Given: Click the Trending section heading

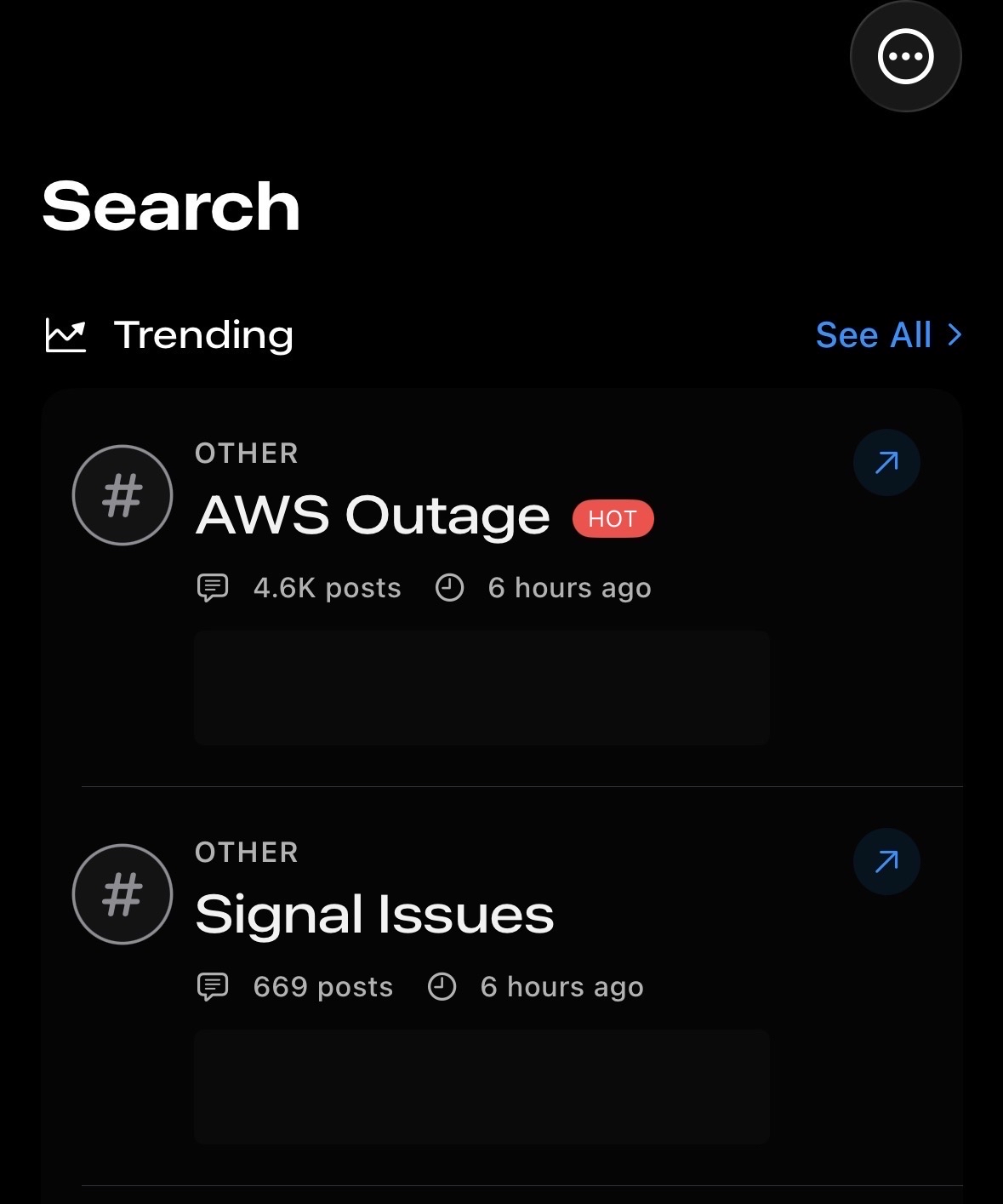Looking at the screenshot, I should tap(203, 335).
